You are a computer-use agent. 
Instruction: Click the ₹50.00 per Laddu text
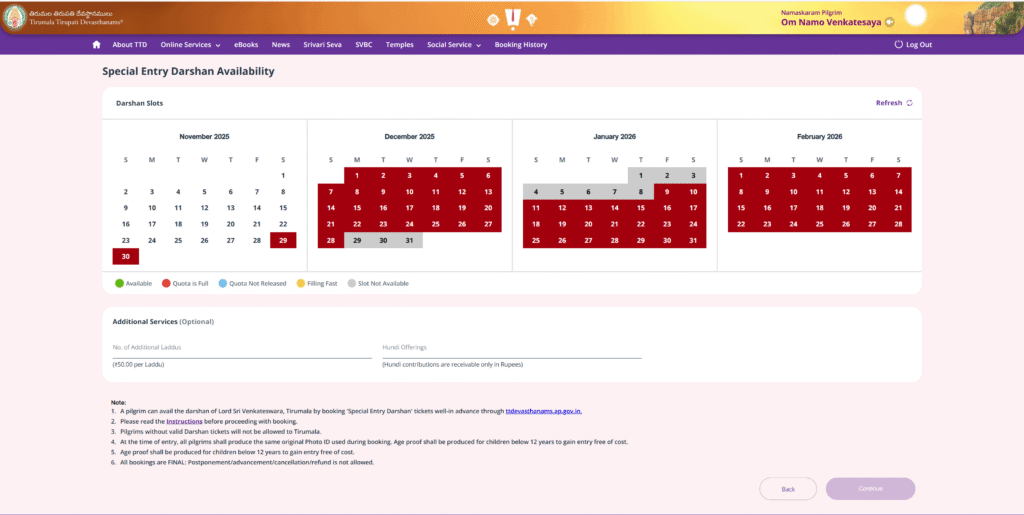[x=138, y=365]
